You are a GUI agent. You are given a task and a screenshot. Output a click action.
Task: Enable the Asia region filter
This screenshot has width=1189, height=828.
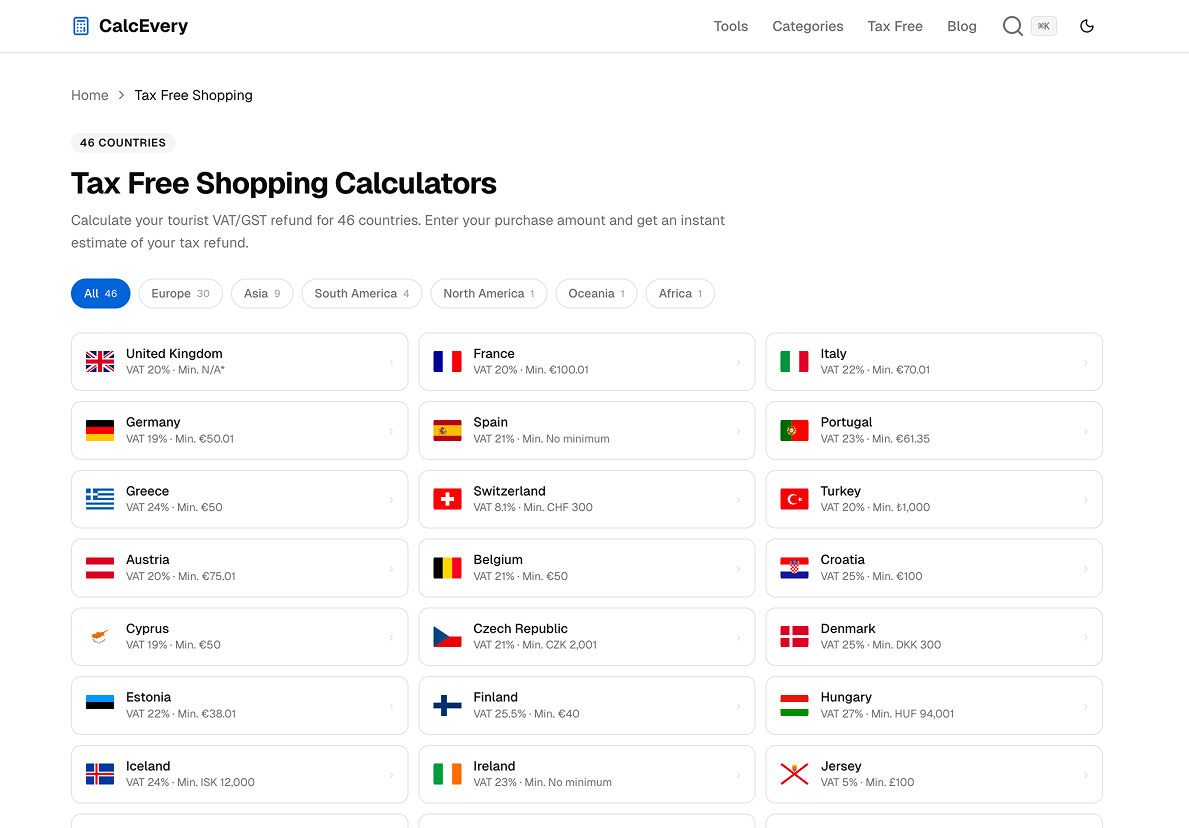pyautogui.click(x=261, y=293)
